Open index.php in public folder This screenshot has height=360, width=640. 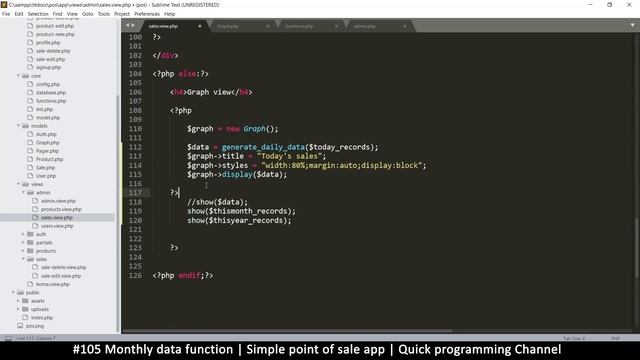point(42,318)
